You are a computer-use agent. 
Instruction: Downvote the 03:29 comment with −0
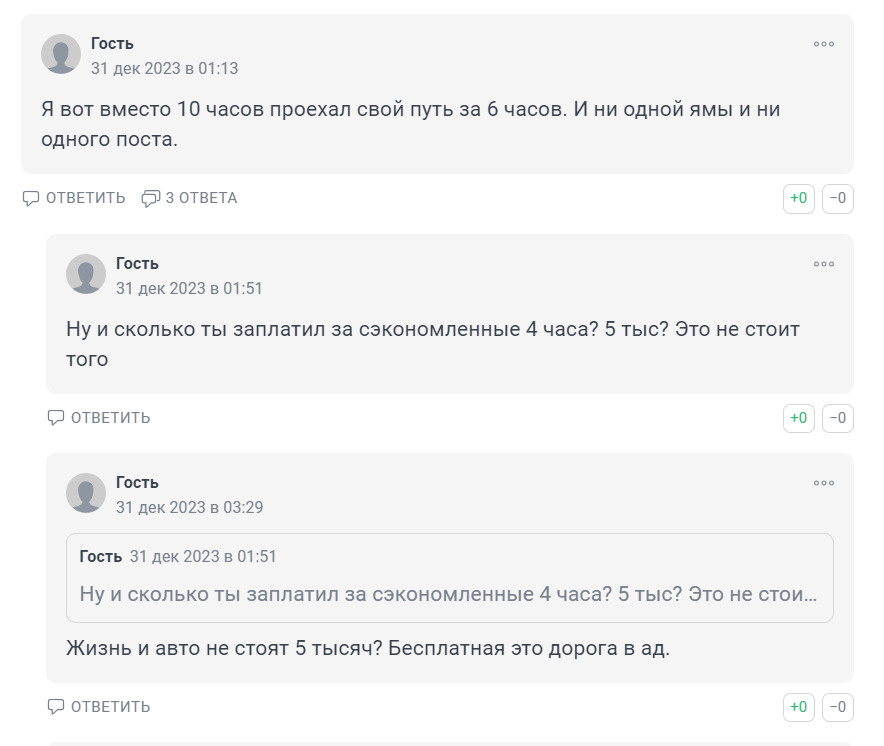point(838,707)
